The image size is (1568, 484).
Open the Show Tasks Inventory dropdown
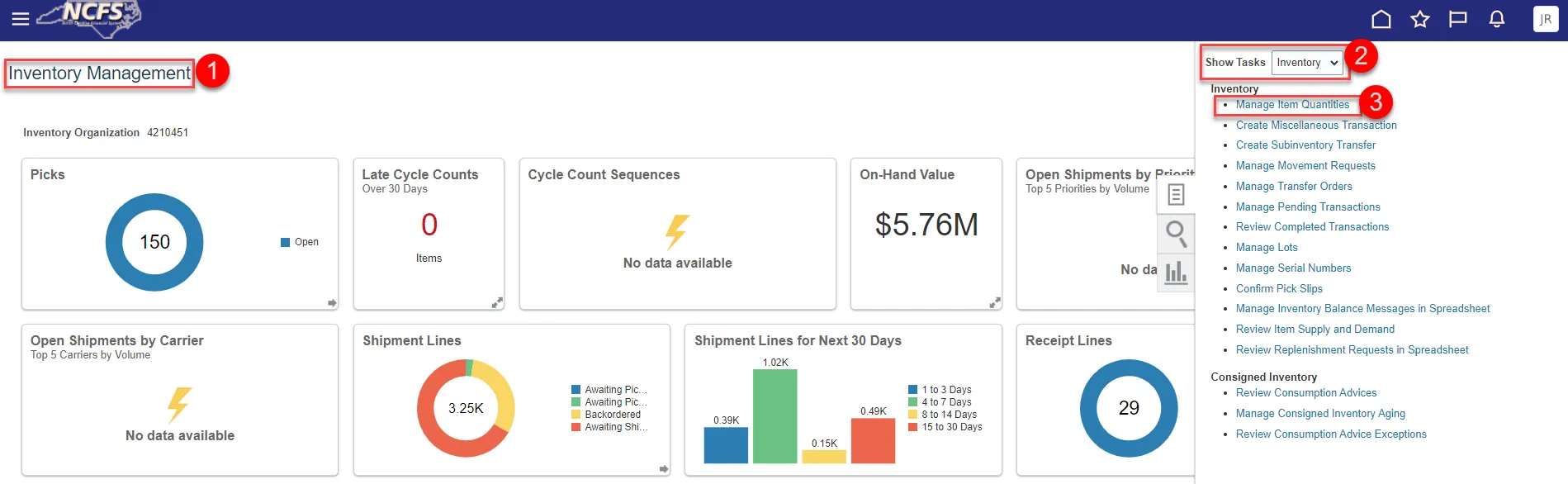[1307, 63]
